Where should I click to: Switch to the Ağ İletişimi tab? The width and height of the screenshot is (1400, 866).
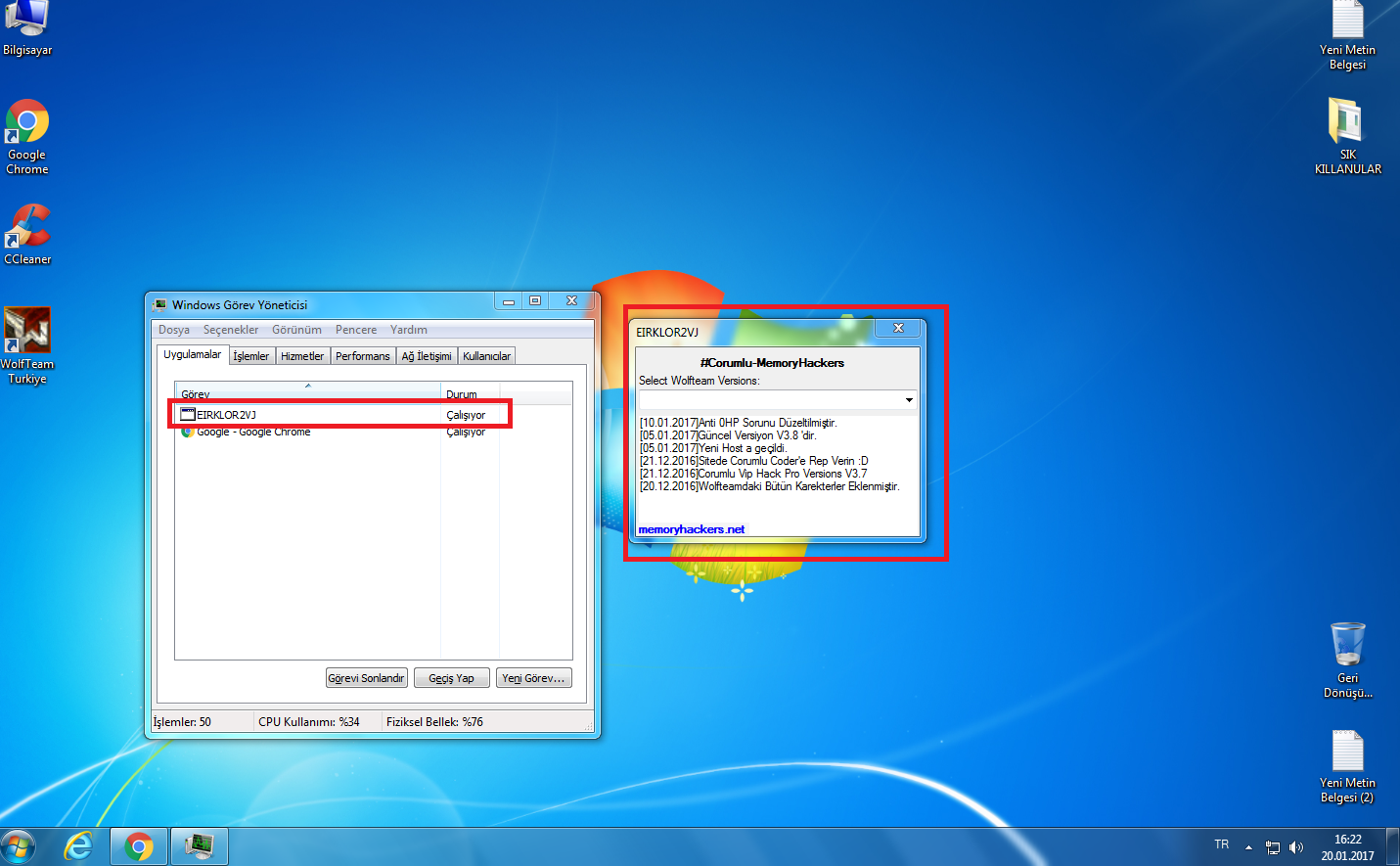[x=427, y=356]
